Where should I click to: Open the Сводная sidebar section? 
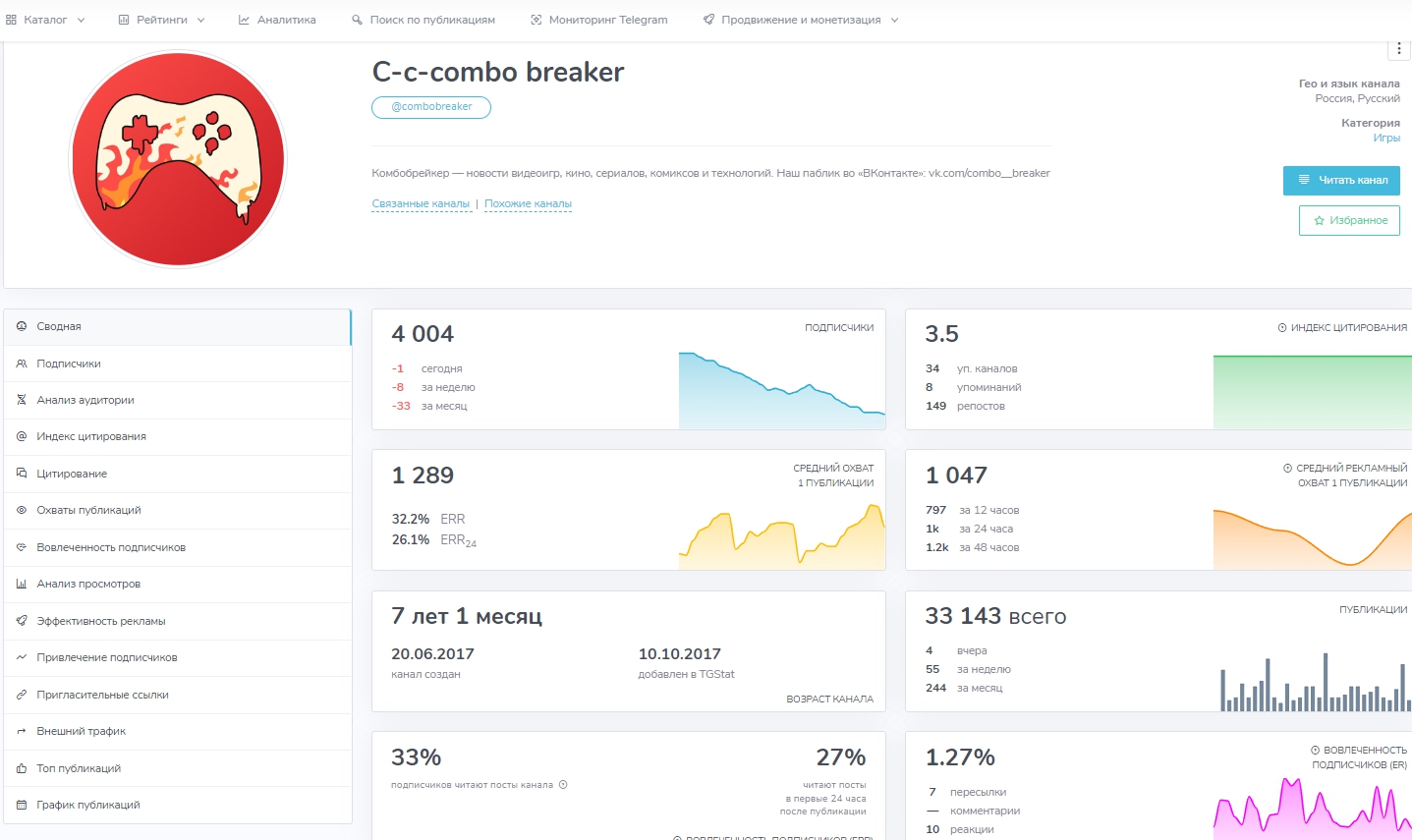(x=177, y=327)
